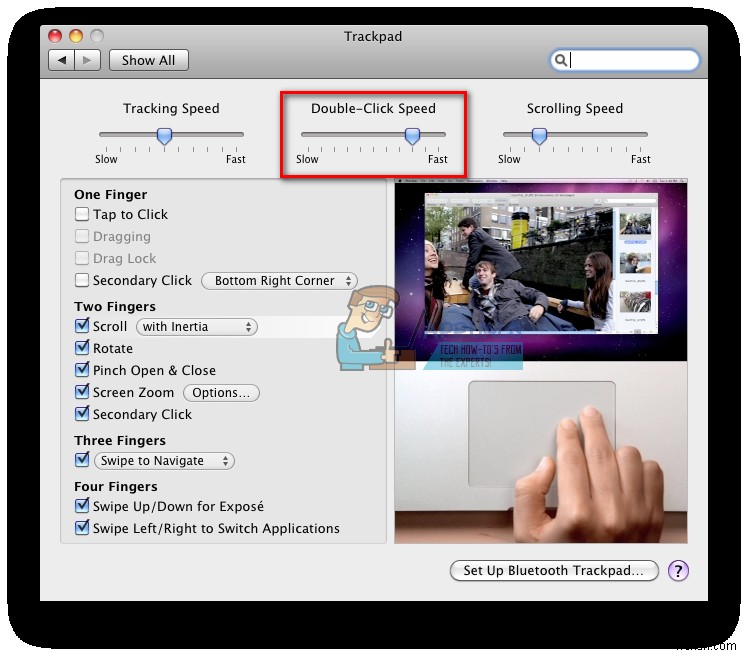Click Slow label under Scrolling Speed

pos(509,159)
